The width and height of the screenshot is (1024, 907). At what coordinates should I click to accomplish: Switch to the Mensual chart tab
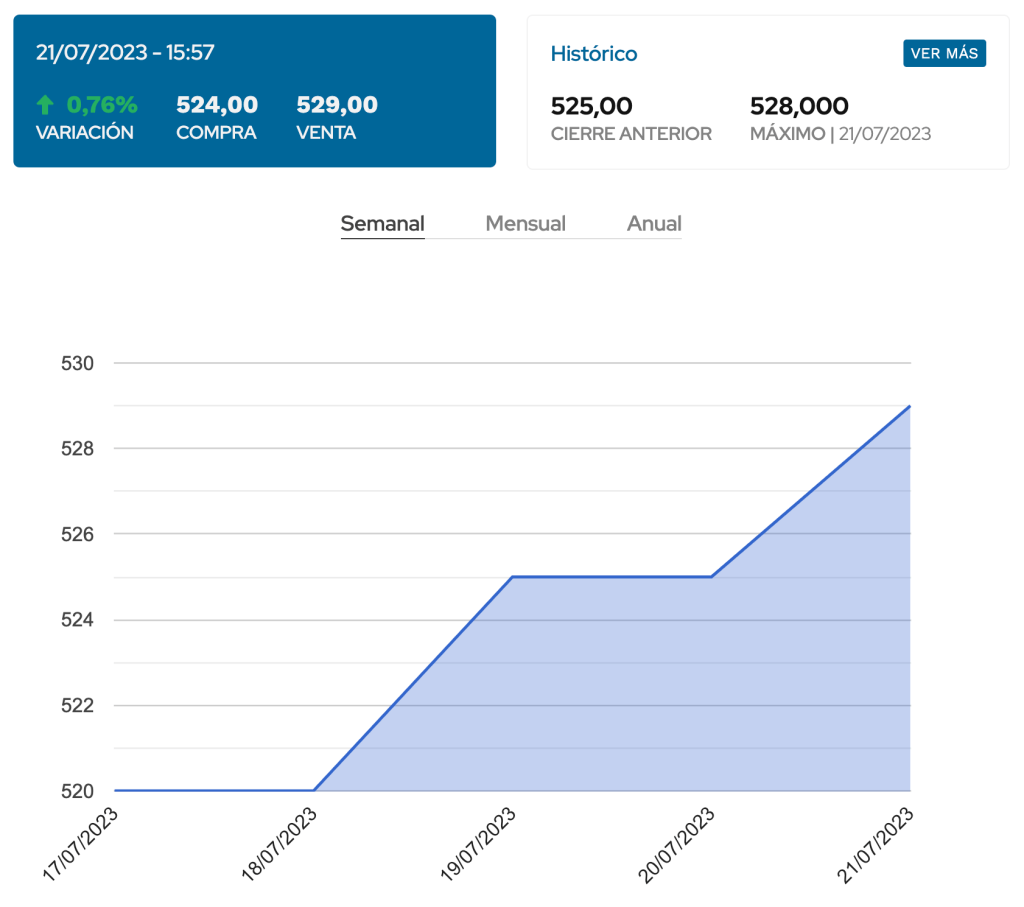point(525,224)
